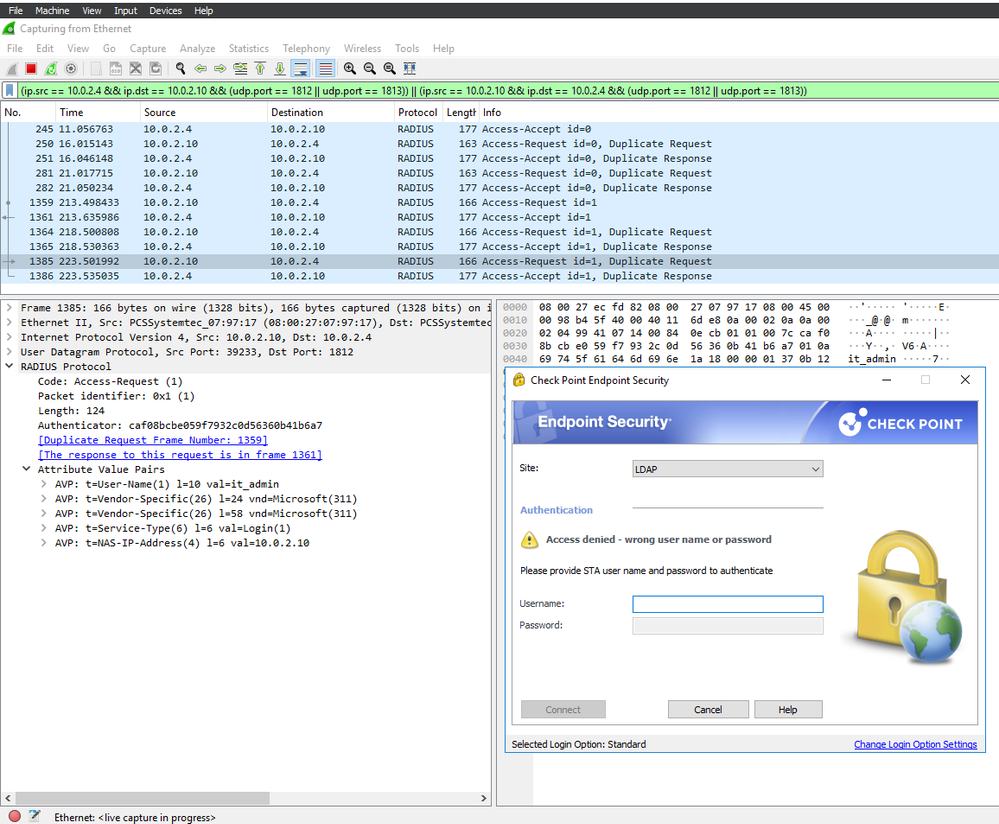
Task: Expand the User-Name AVP entry
Action: [45, 484]
